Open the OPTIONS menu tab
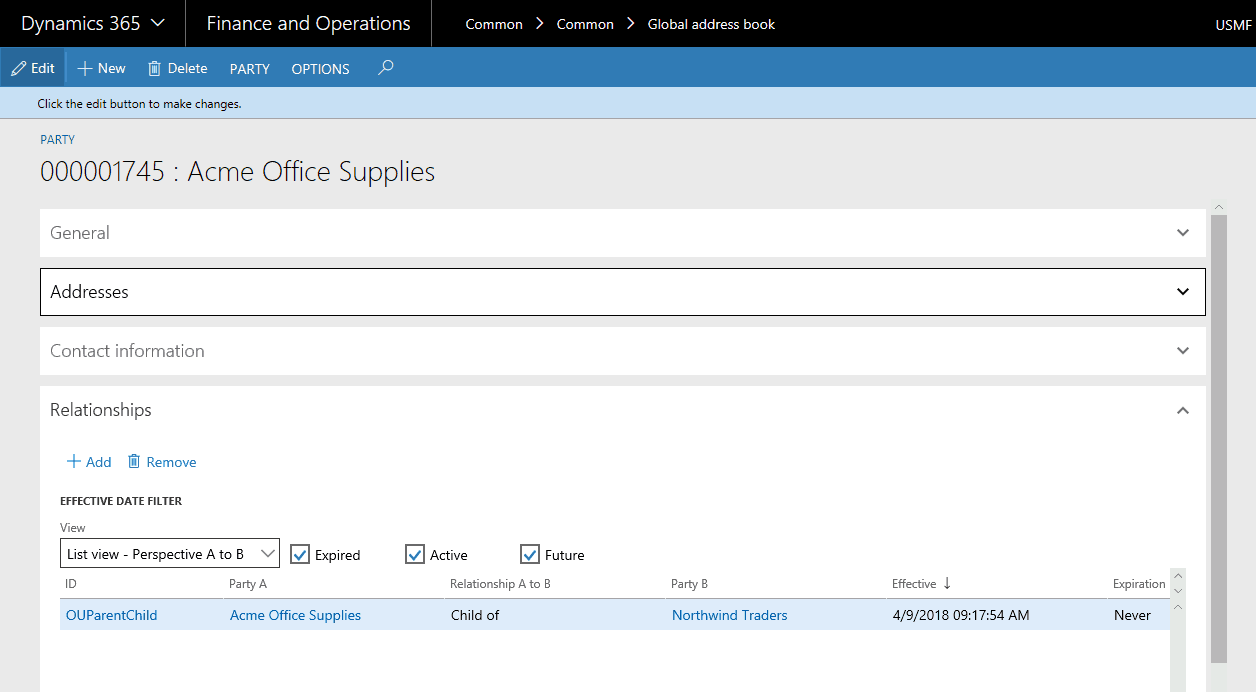Viewport: 1256px width, 692px height. (x=320, y=69)
